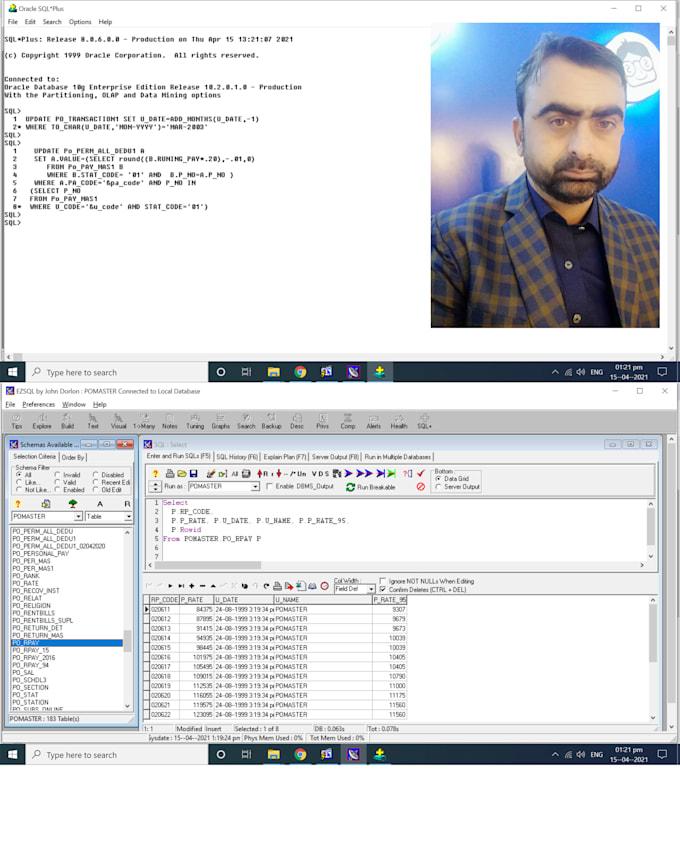This screenshot has height=850, width=680.
Task: Open the Visual tool in EZSQL toolbar
Action: click(x=118, y=421)
